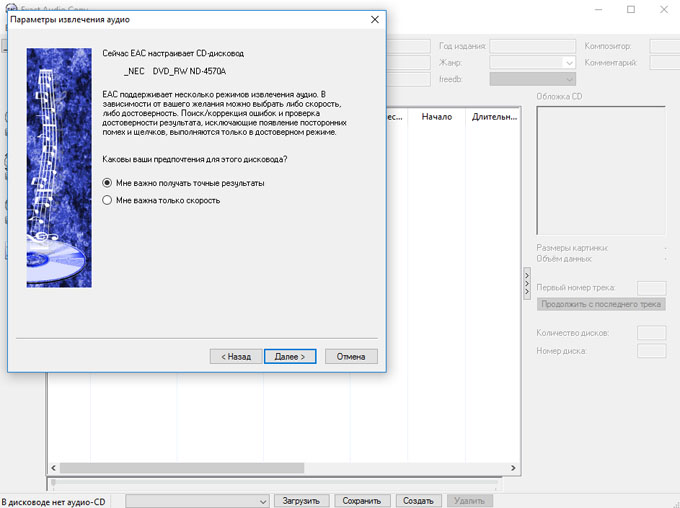Go back with "< Назад" button
The height and width of the screenshot is (508, 680).
pyautogui.click(x=235, y=356)
